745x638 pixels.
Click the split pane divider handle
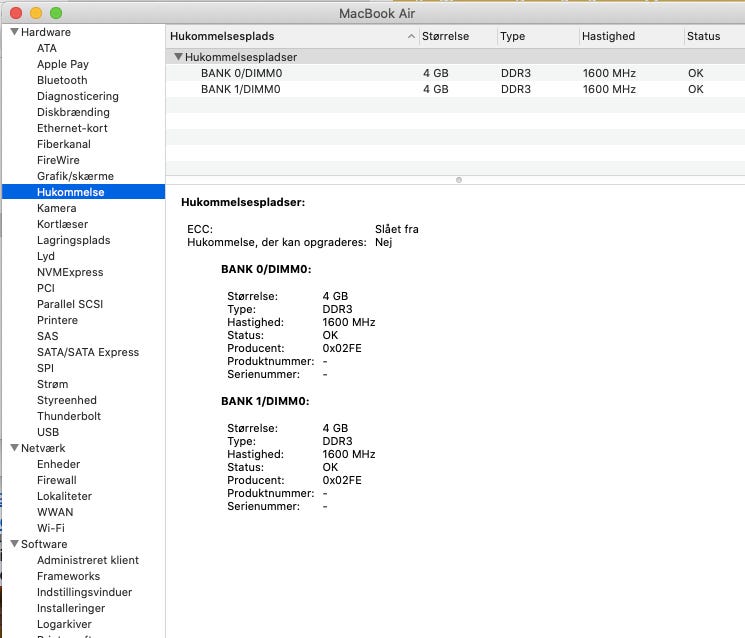pos(458,180)
